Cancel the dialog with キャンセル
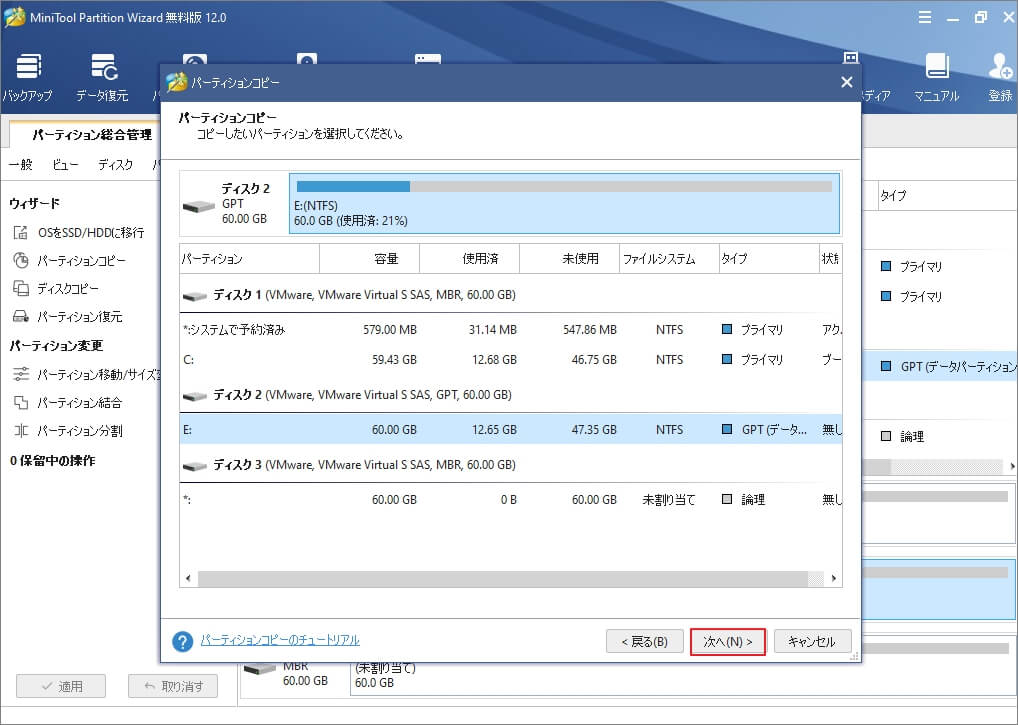This screenshot has height=725, width=1018. pyautogui.click(x=813, y=641)
